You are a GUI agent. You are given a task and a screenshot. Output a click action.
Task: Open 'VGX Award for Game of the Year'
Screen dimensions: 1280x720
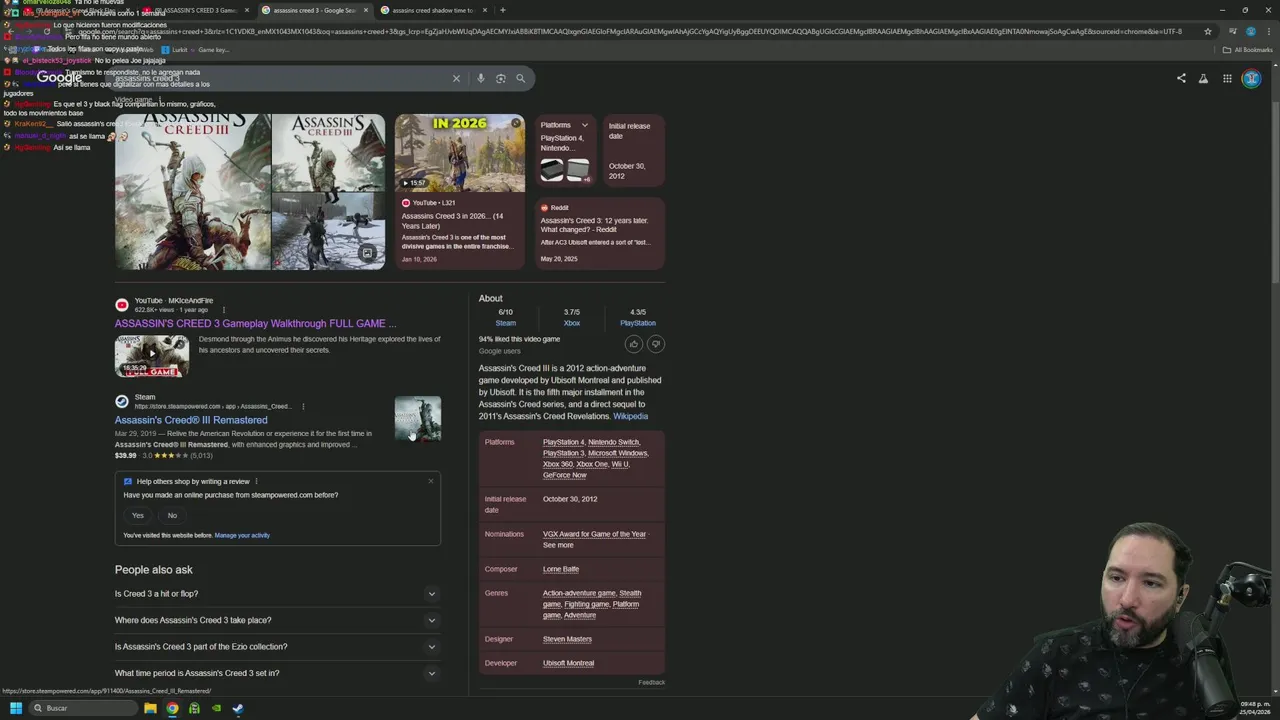[594, 534]
